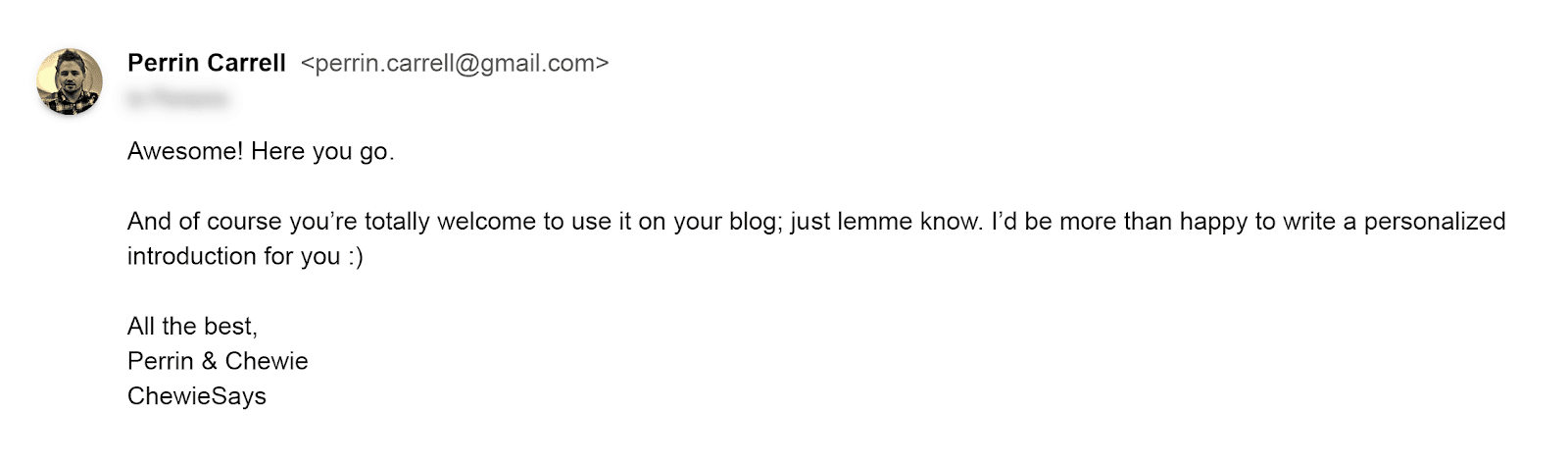The image size is (1568, 464).
Task: Click "Perrin" in the signature line
Action: click(161, 361)
